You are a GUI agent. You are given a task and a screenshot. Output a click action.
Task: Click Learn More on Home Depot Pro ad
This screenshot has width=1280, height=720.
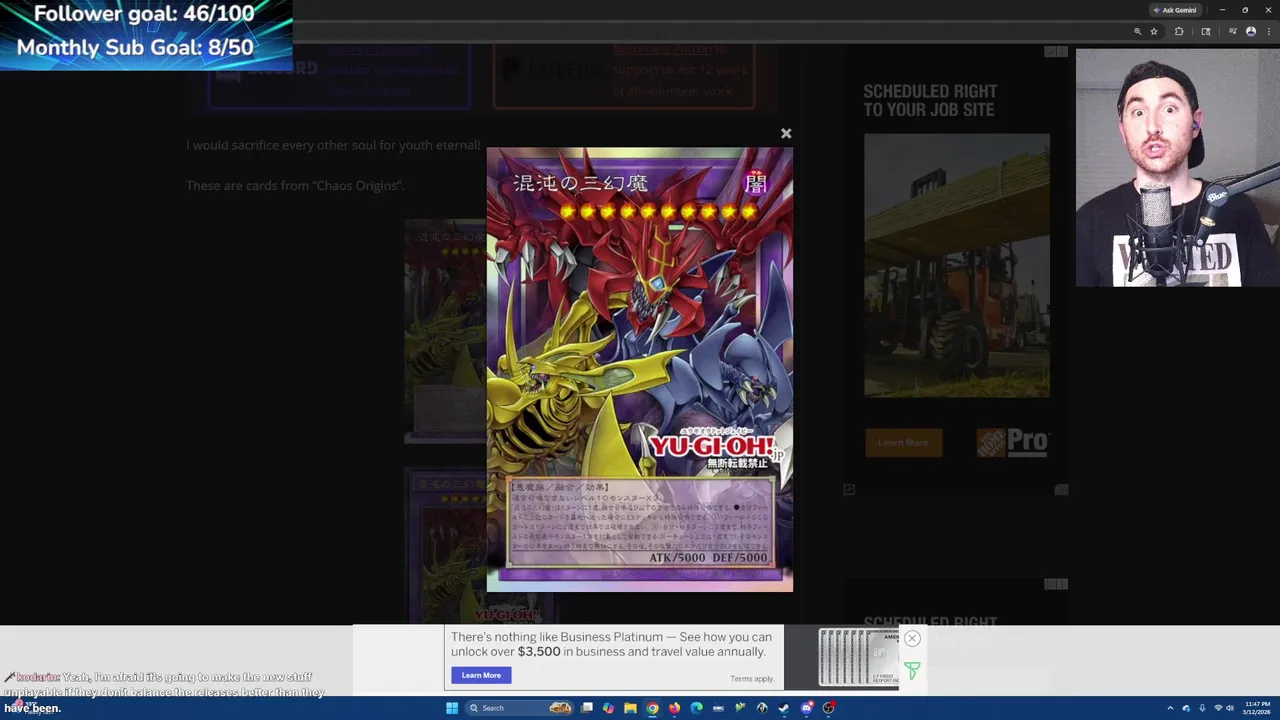pos(903,443)
